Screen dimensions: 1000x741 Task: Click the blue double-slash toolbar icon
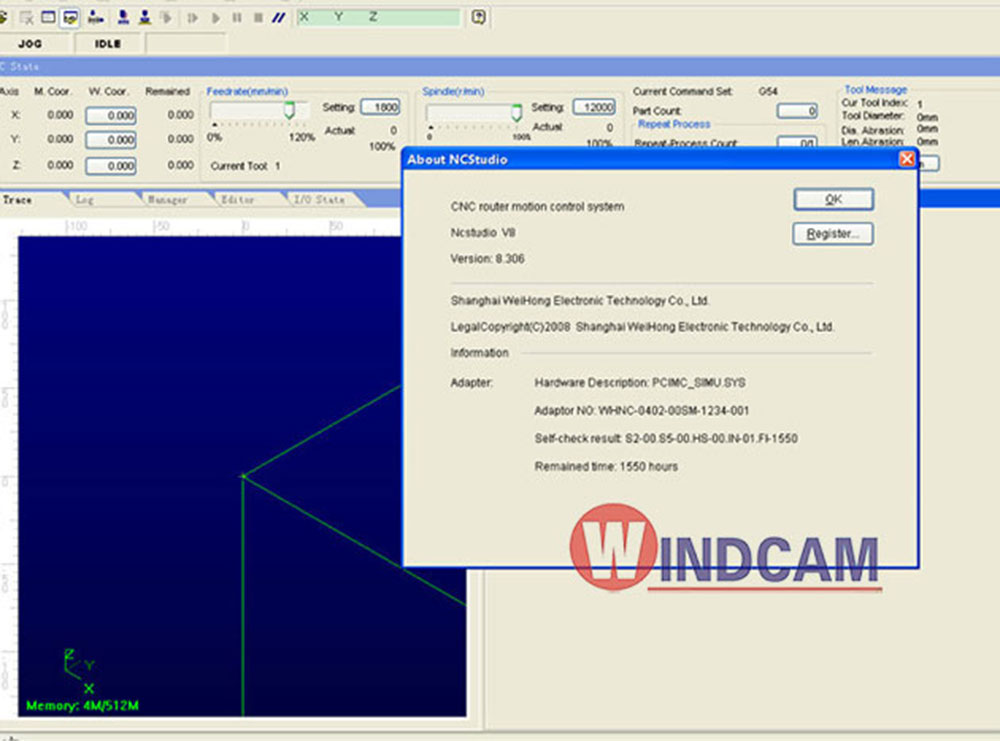[x=279, y=17]
